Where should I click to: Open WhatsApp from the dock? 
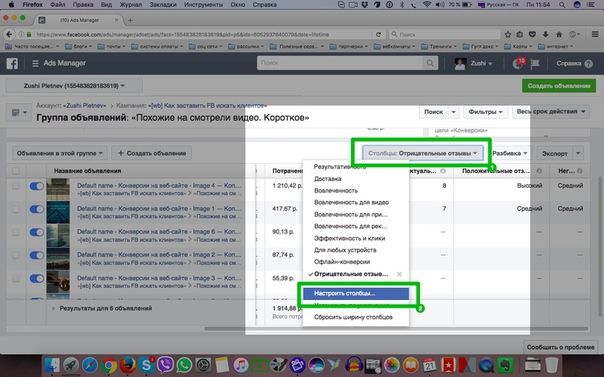184,365
